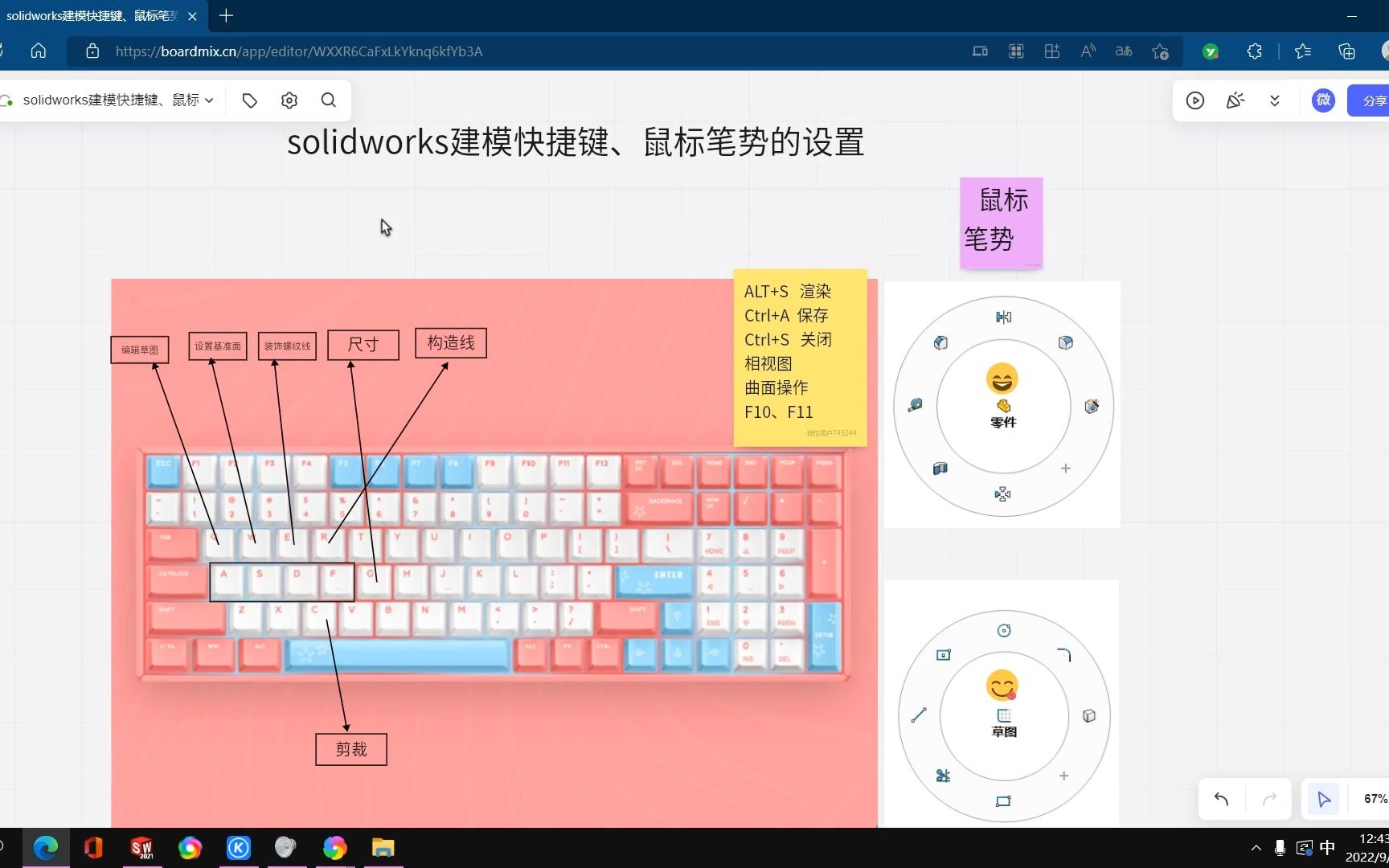Viewport: 1389px width, 868px height.
Task: Click the celebration confetti icon
Action: [1235, 100]
